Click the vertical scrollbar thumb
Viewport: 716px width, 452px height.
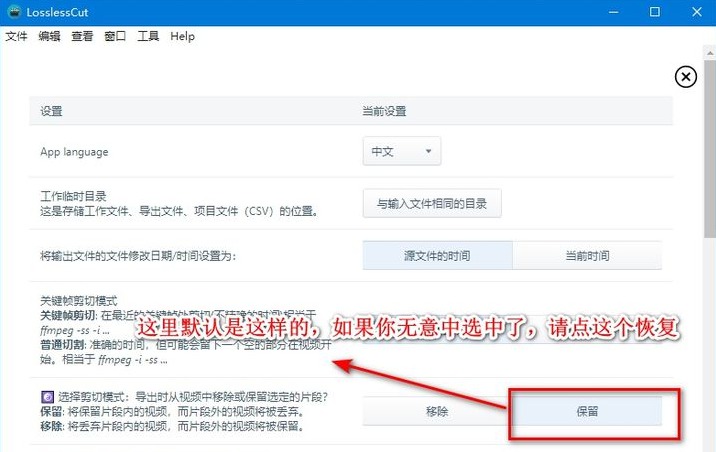pyautogui.click(x=710, y=148)
